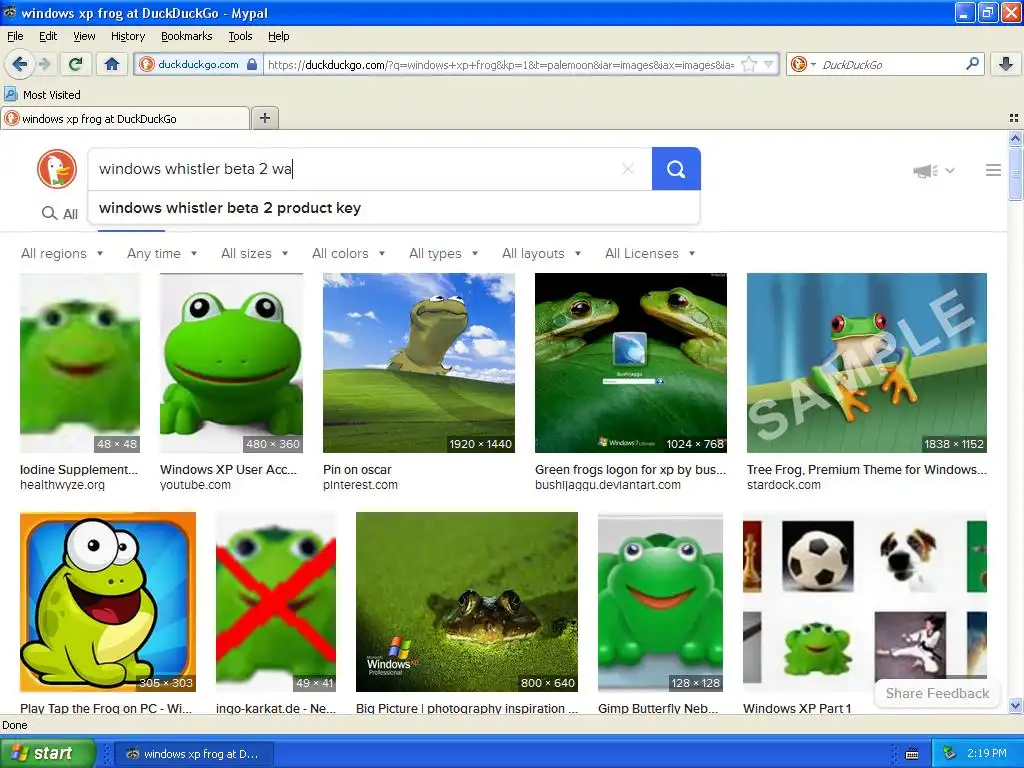
Task: Open the Tools menu
Action: pyautogui.click(x=240, y=36)
